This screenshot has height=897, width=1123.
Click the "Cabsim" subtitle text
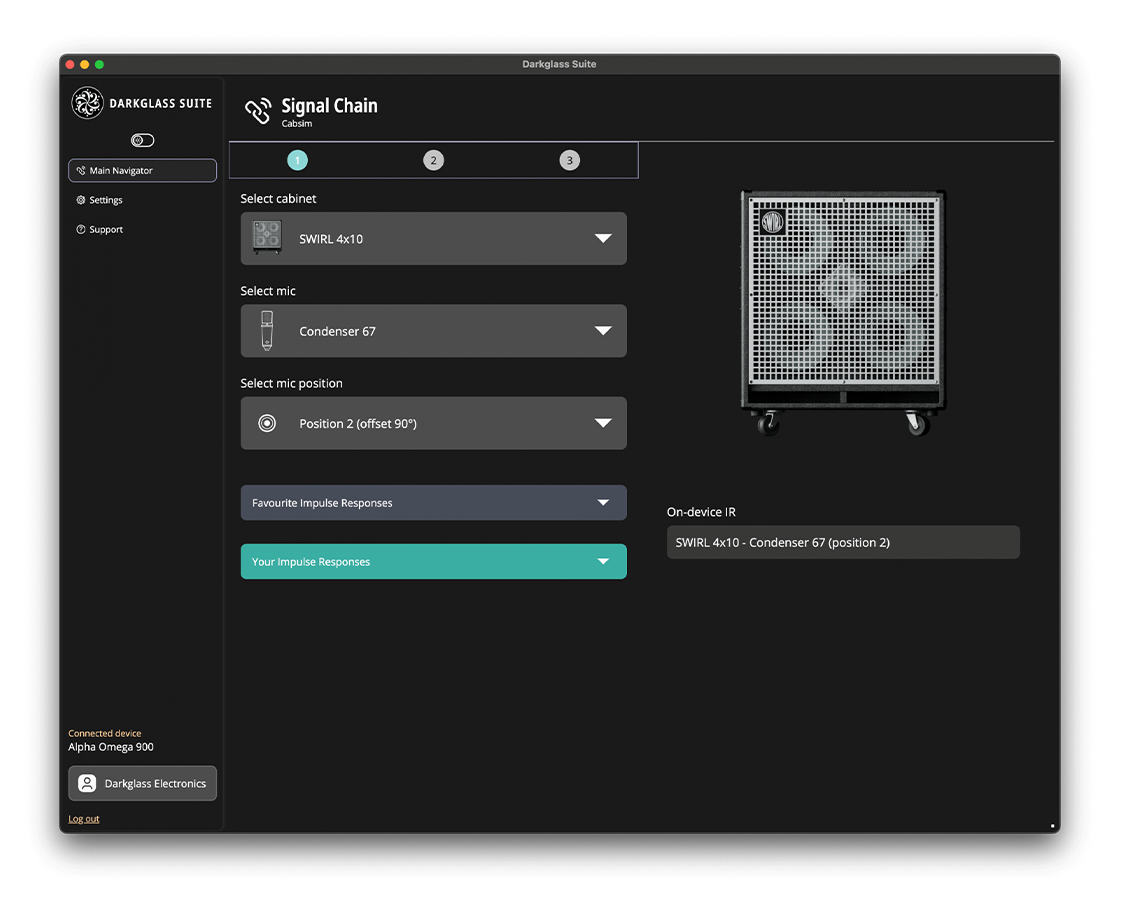(297, 124)
